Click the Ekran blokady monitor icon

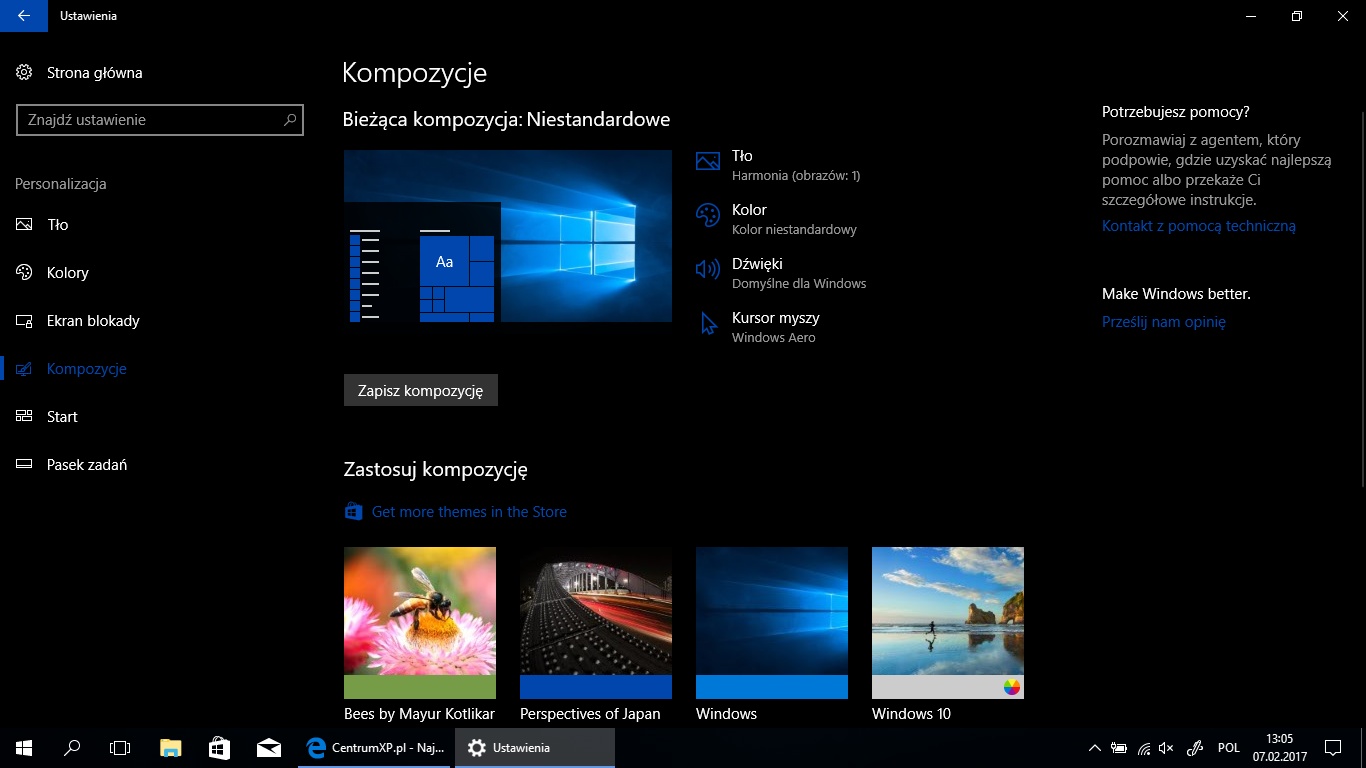tap(25, 321)
